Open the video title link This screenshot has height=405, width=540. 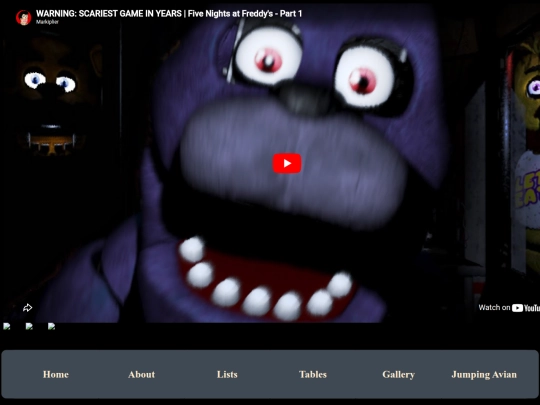click(x=169, y=13)
